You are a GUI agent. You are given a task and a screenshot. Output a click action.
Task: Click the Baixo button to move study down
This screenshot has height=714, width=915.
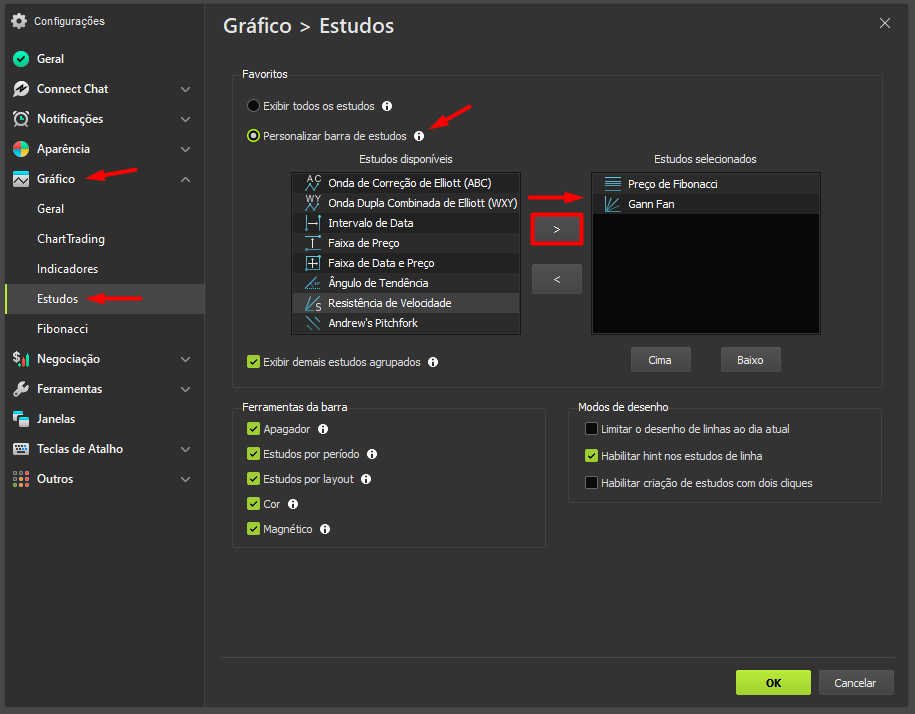[750, 360]
